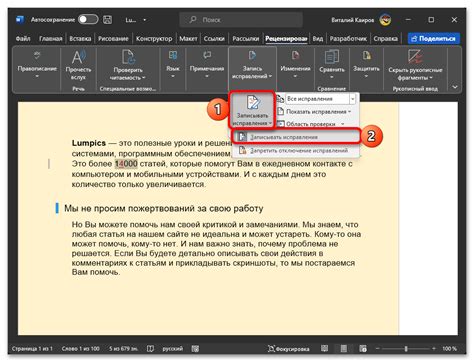Expand Скрыть рукописные фрагменты dropdown arrow
This screenshot has width=474, height=362.
(431, 78)
